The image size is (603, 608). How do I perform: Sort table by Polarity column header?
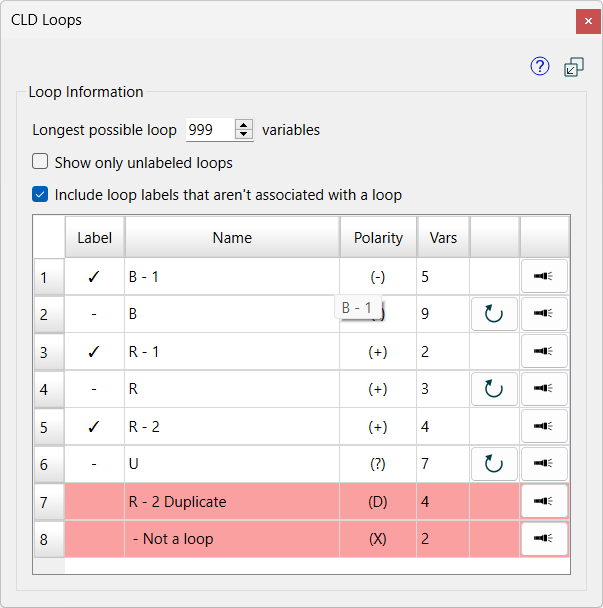pyautogui.click(x=378, y=237)
